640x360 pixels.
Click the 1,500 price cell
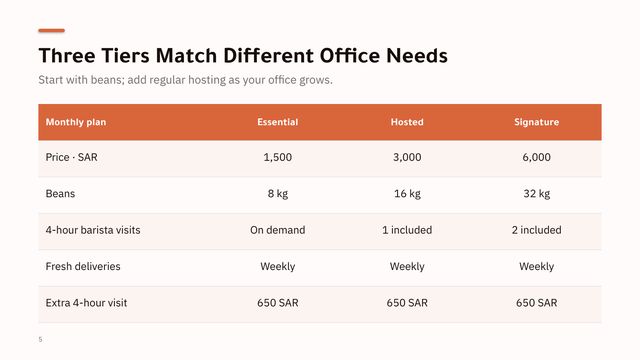pos(278,157)
